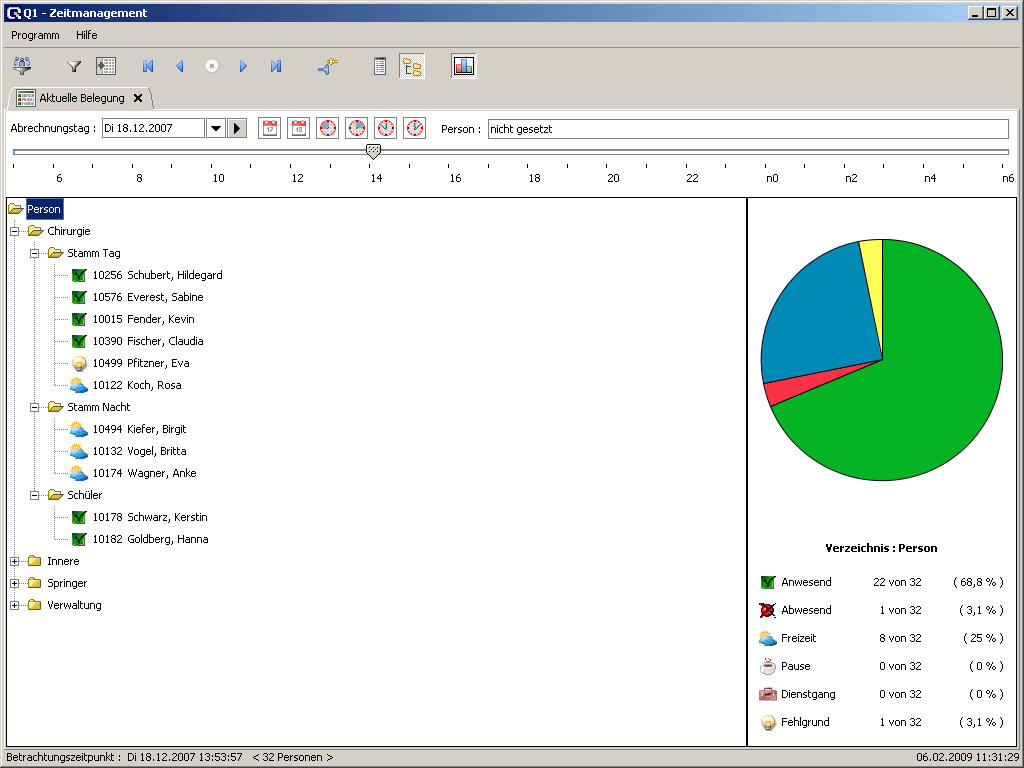Click the Person input field
Viewport: 1024px width, 768px height.
[747, 129]
